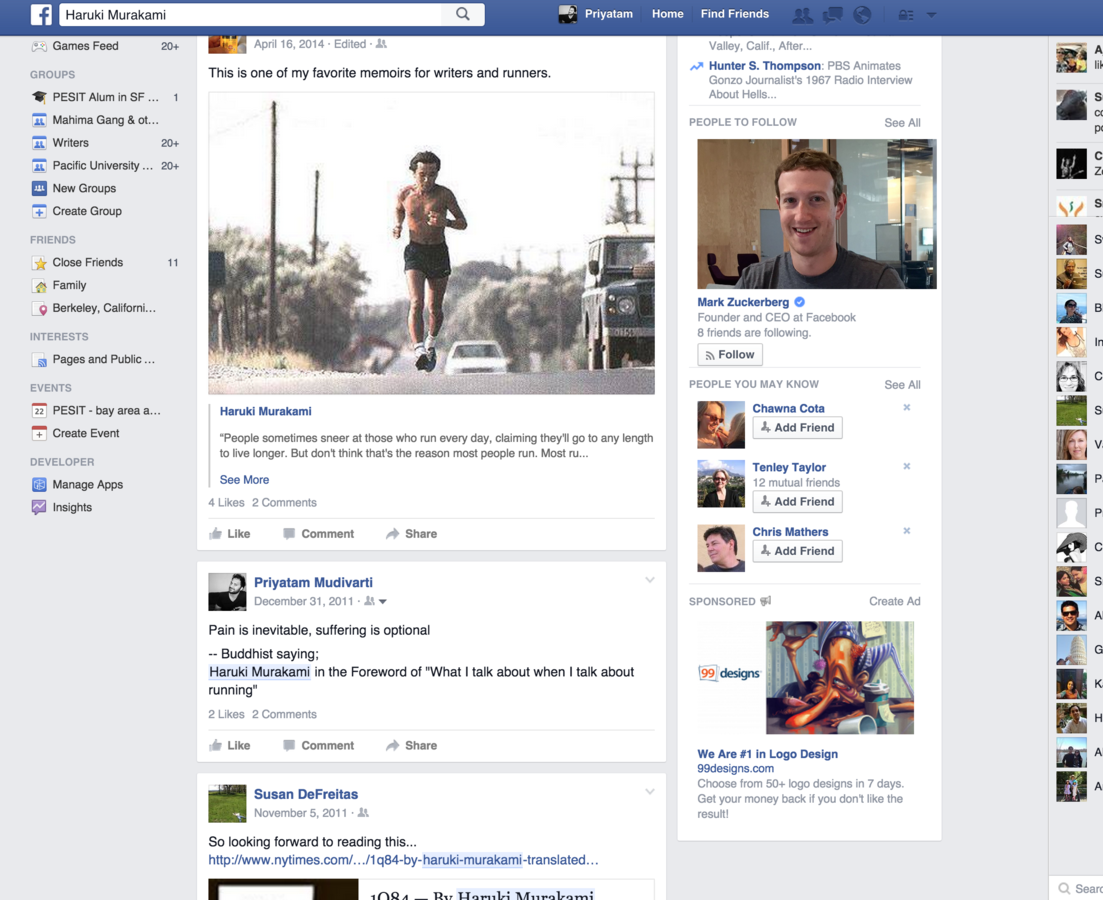Image resolution: width=1103 pixels, height=900 pixels.
Task: Open options chevron on Priyatam Mudivarti post
Action: pyautogui.click(x=650, y=580)
